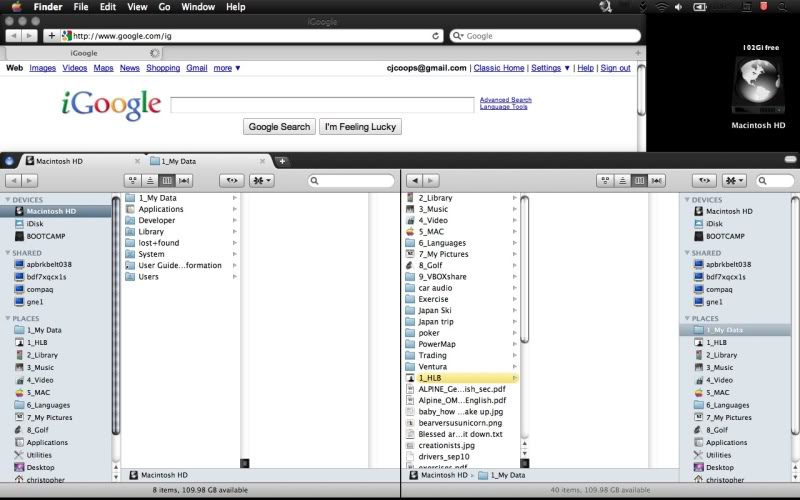Switch right pane to icon view
Screen dimensions: 800x500
pos(605,180)
